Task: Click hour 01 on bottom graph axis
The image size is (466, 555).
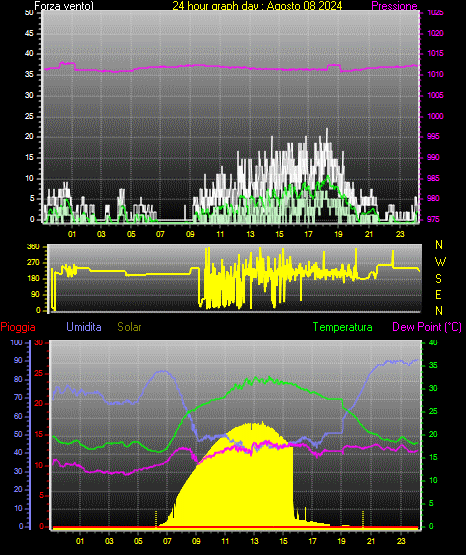Action: tap(80, 541)
